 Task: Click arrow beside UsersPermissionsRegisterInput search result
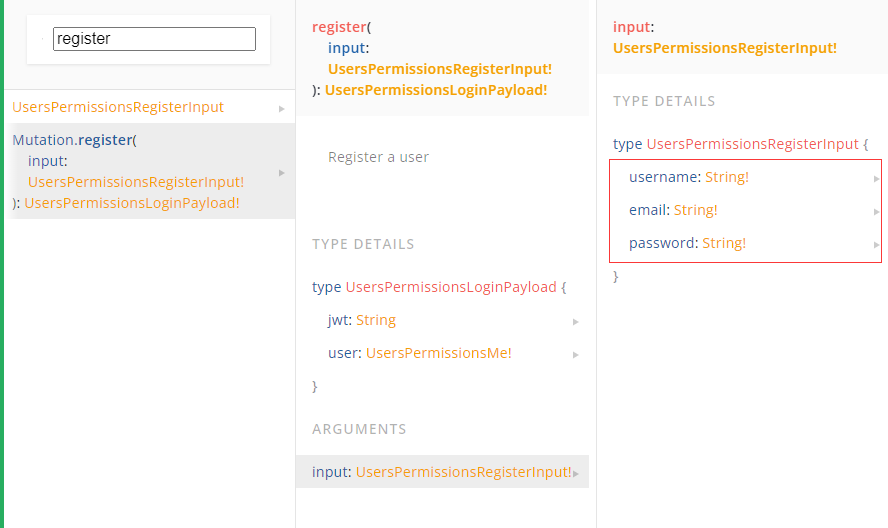coord(282,108)
